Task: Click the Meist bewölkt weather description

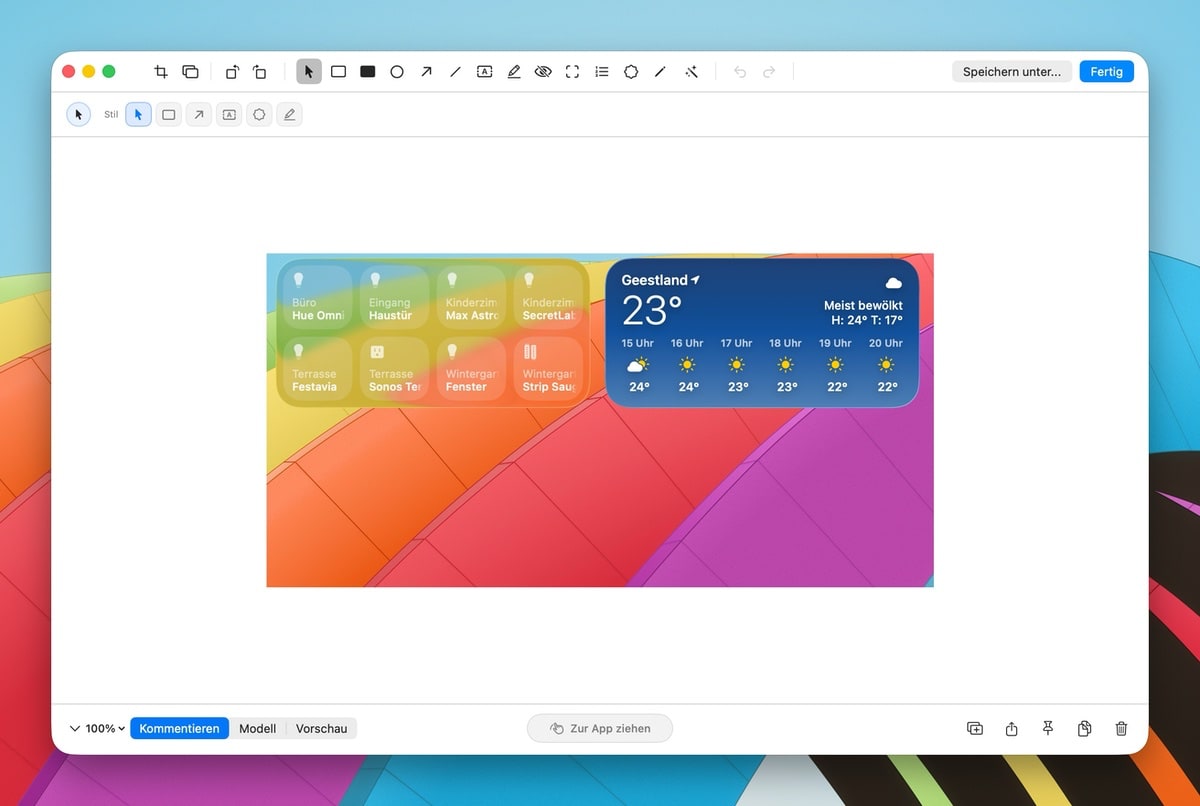Action: click(863, 305)
